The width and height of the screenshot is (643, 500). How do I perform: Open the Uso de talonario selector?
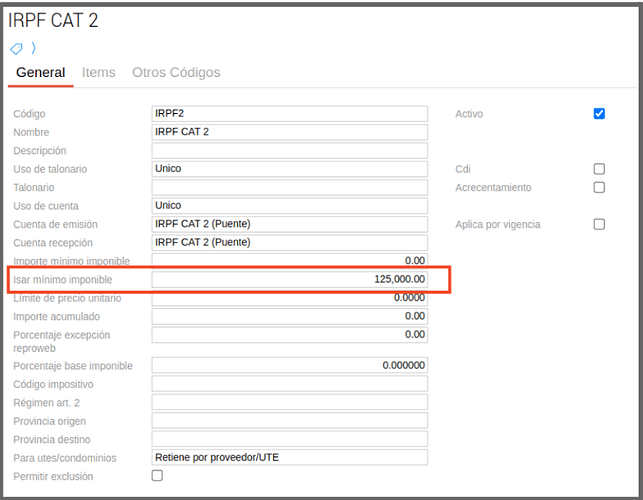290,169
